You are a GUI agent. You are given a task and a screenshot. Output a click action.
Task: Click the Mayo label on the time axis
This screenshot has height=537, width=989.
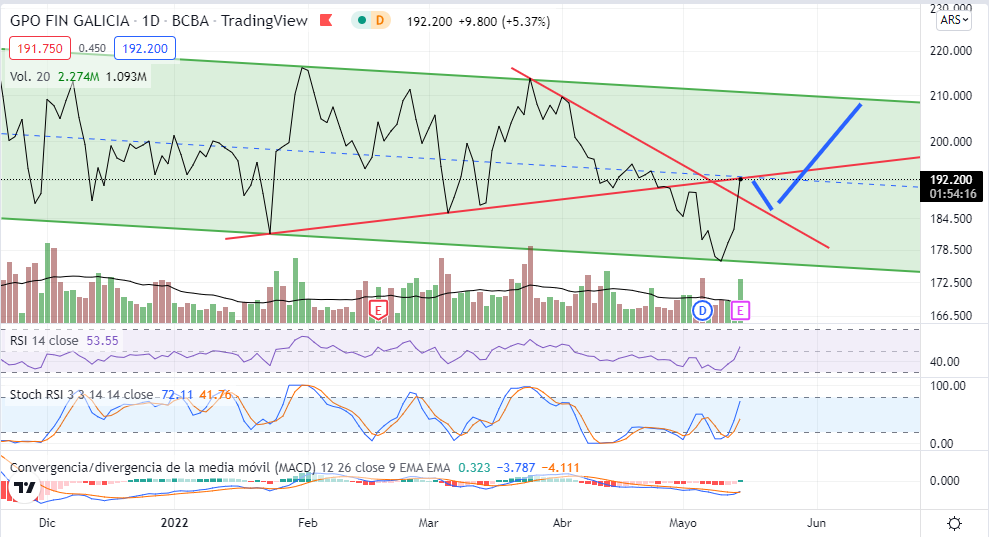682,523
